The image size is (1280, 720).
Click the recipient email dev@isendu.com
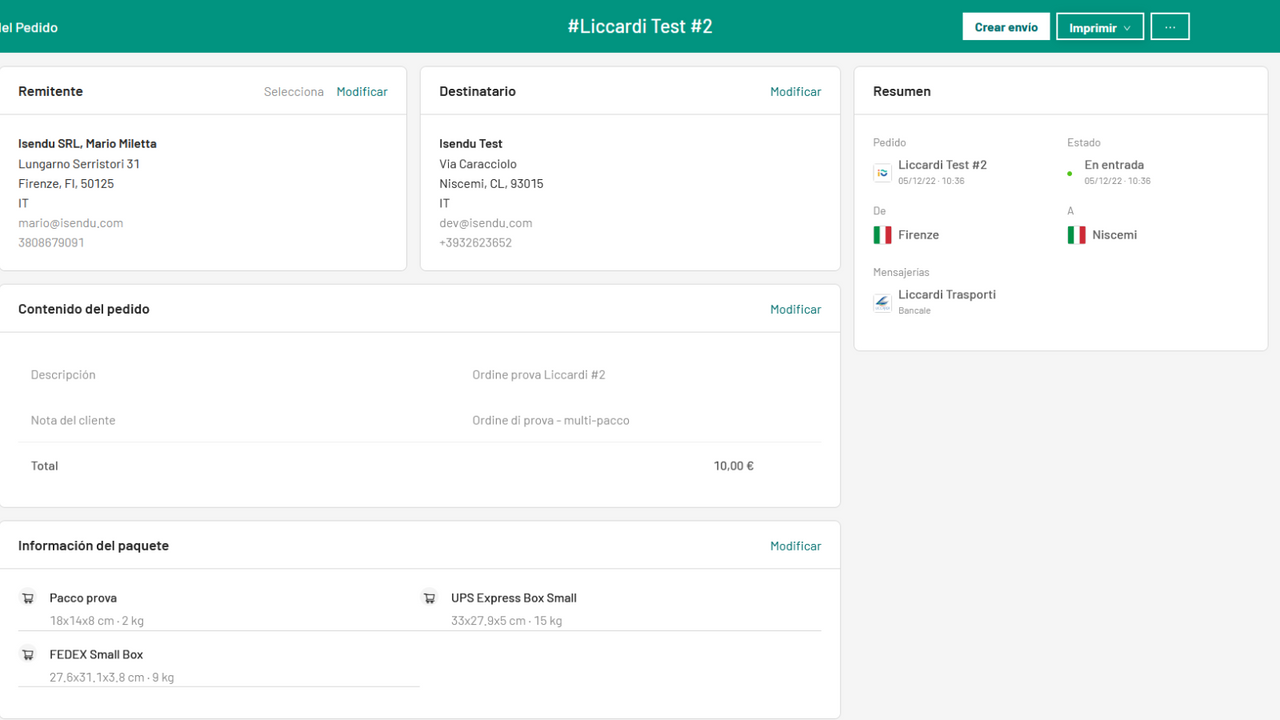point(486,223)
